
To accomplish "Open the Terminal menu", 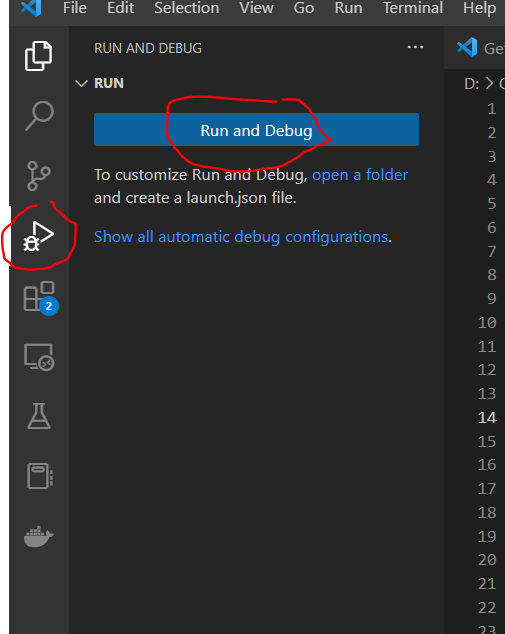I will point(413,8).
